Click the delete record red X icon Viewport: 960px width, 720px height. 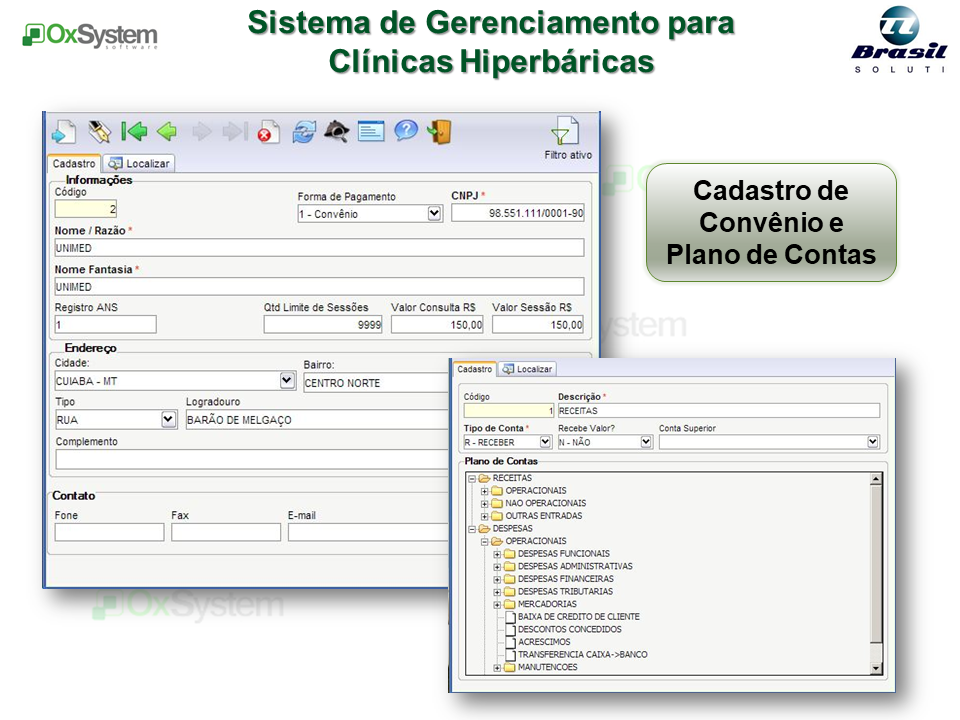[267, 132]
